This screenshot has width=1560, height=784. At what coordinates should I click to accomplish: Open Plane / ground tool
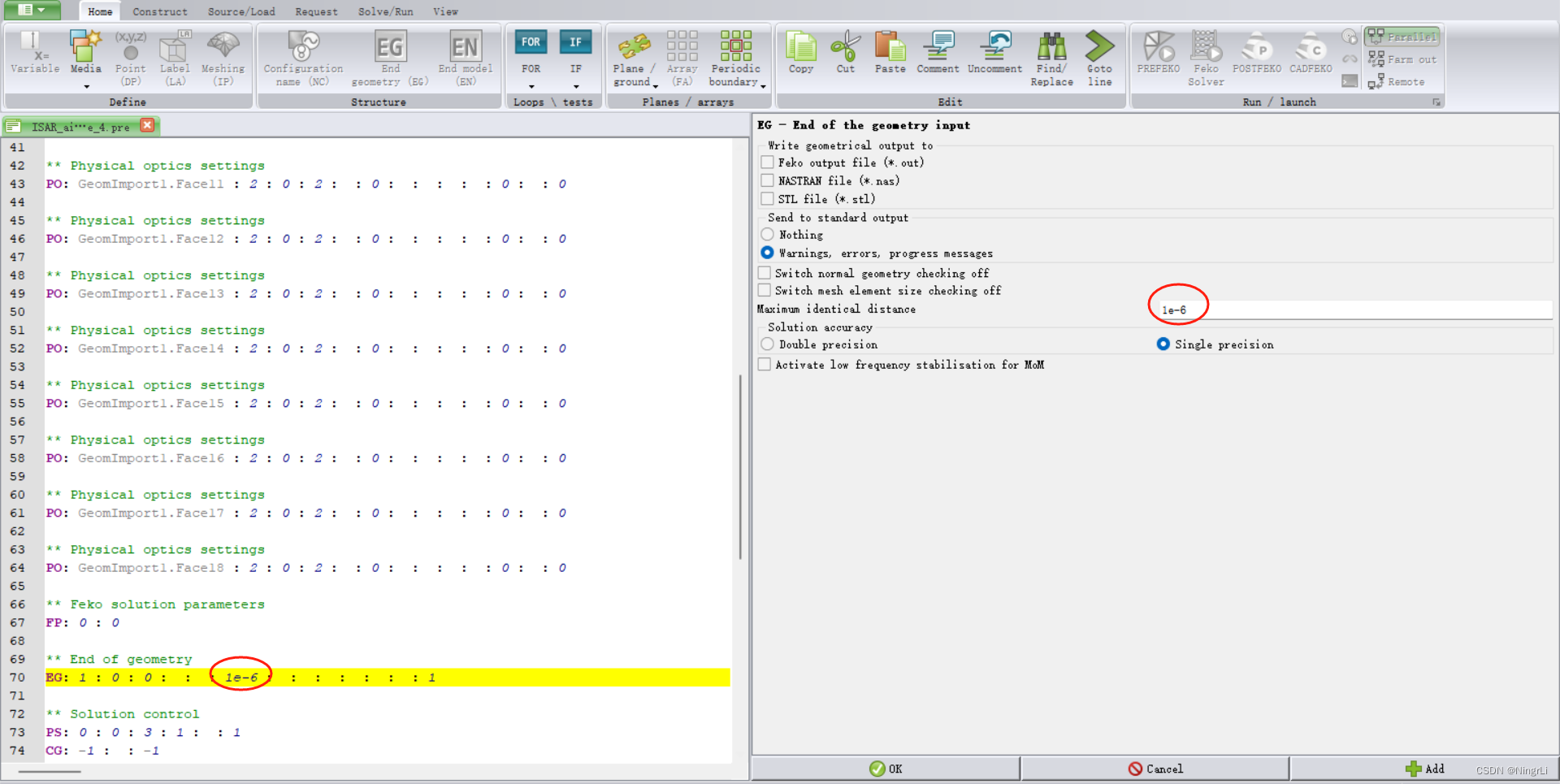[x=634, y=58]
